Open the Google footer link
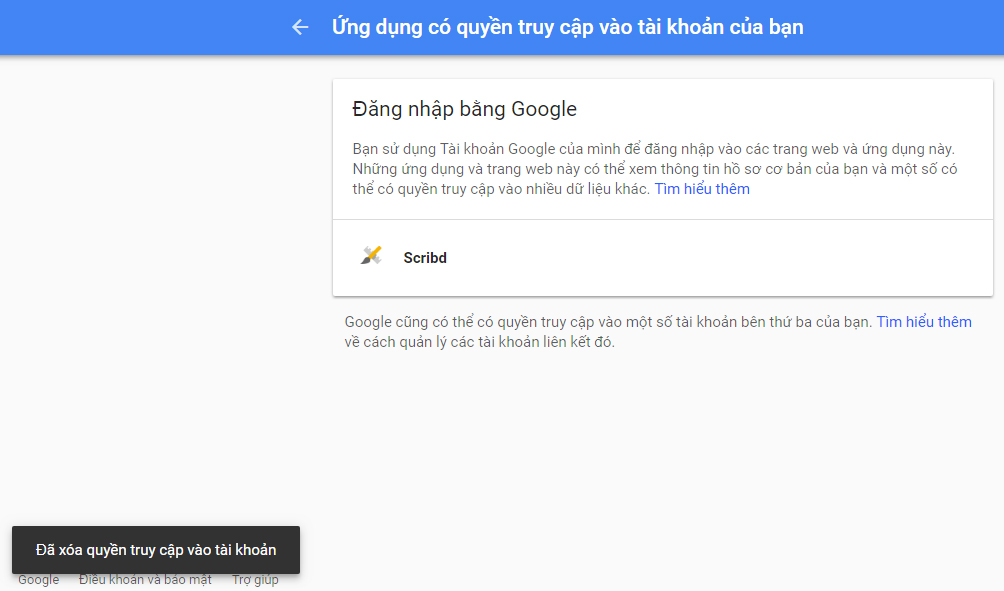 [38, 579]
